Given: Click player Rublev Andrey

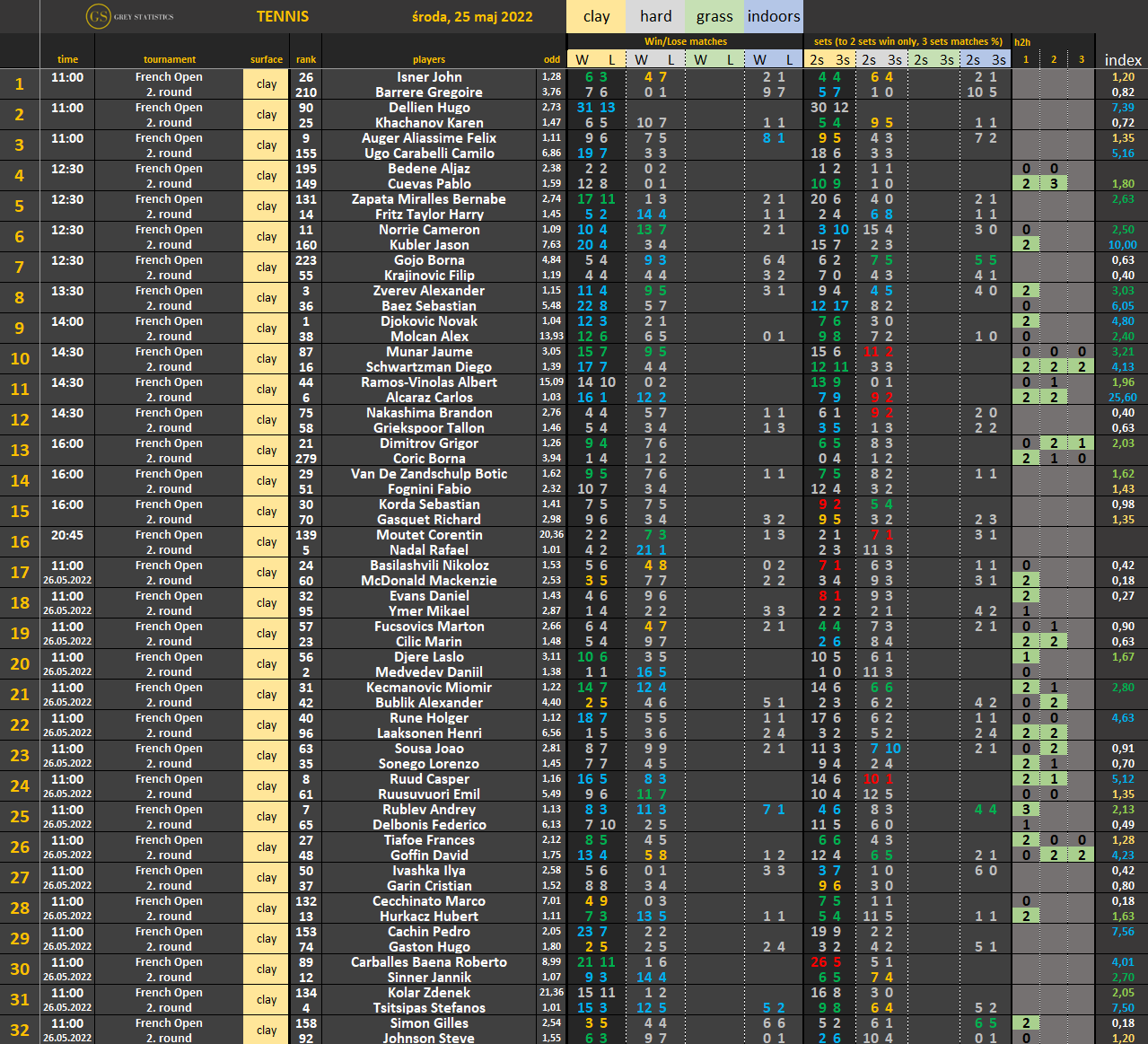Looking at the screenshot, I should tap(429, 810).
